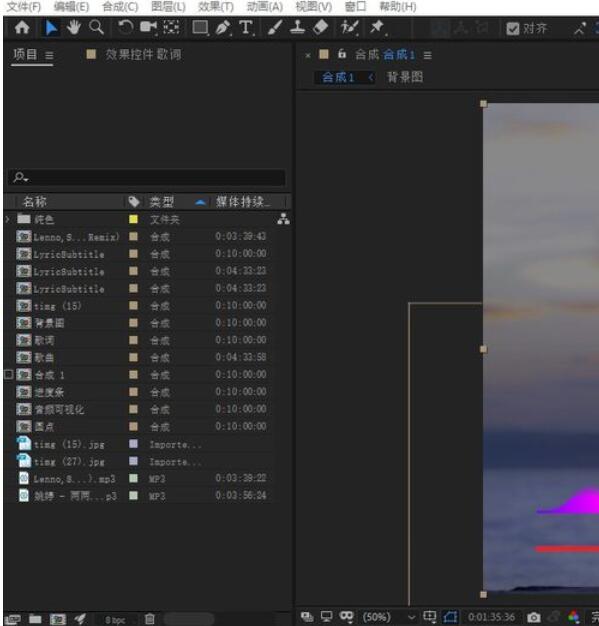Select the 进度条 composition item
The image size is (599, 626).
click(x=49, y=392)
